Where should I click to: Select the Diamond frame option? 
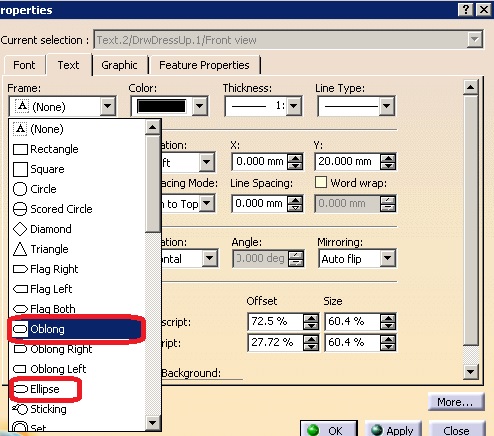click(x=20, y=229)
